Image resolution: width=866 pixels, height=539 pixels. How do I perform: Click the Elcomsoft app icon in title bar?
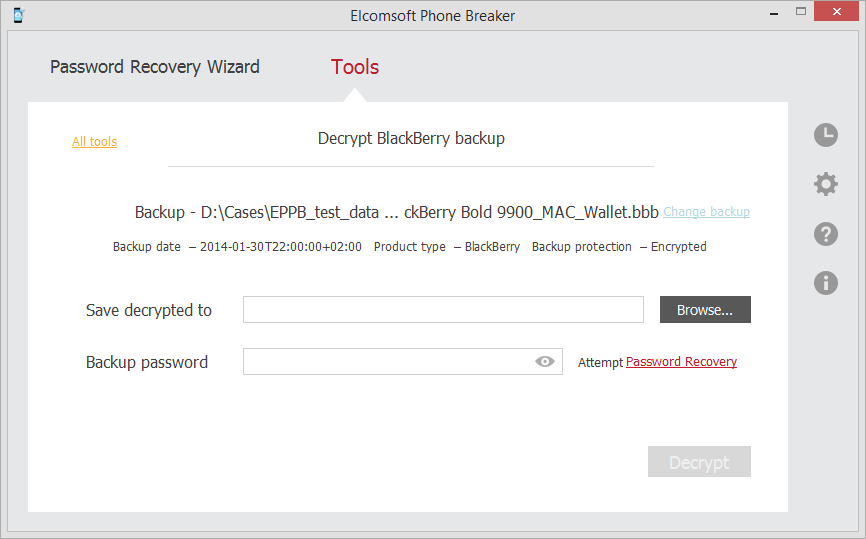coord(19,16)
